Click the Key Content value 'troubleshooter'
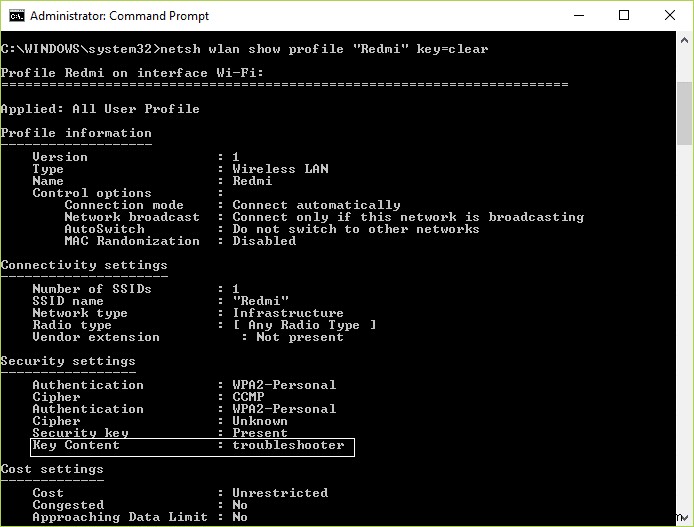 (x=288, y=445)
